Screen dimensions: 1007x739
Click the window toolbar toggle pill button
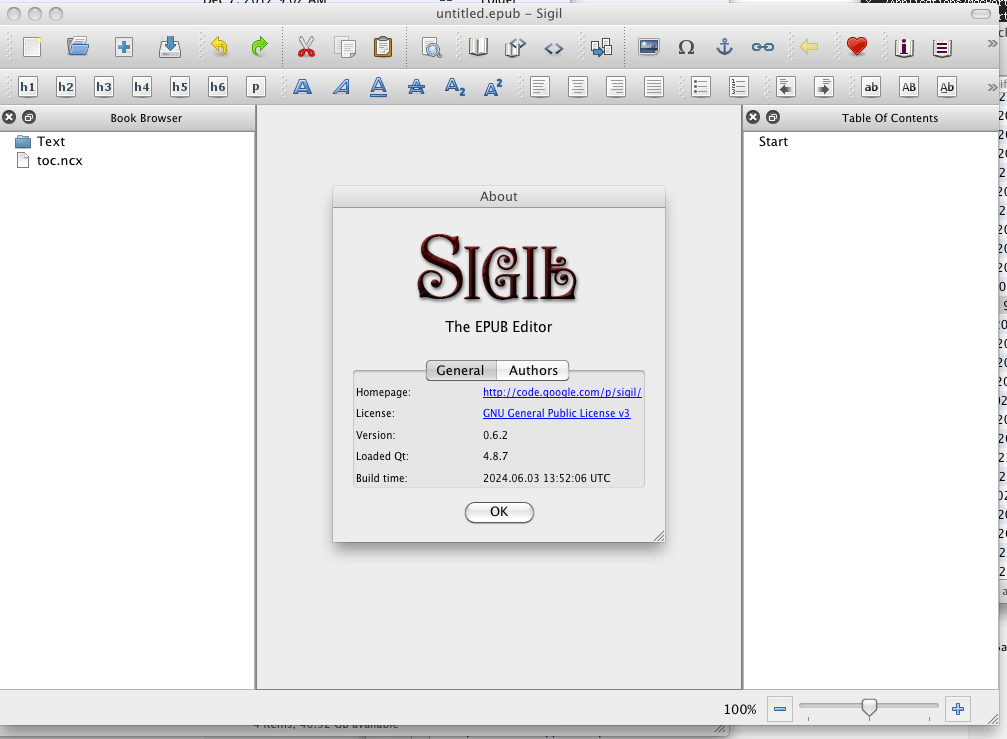(981, 13)
